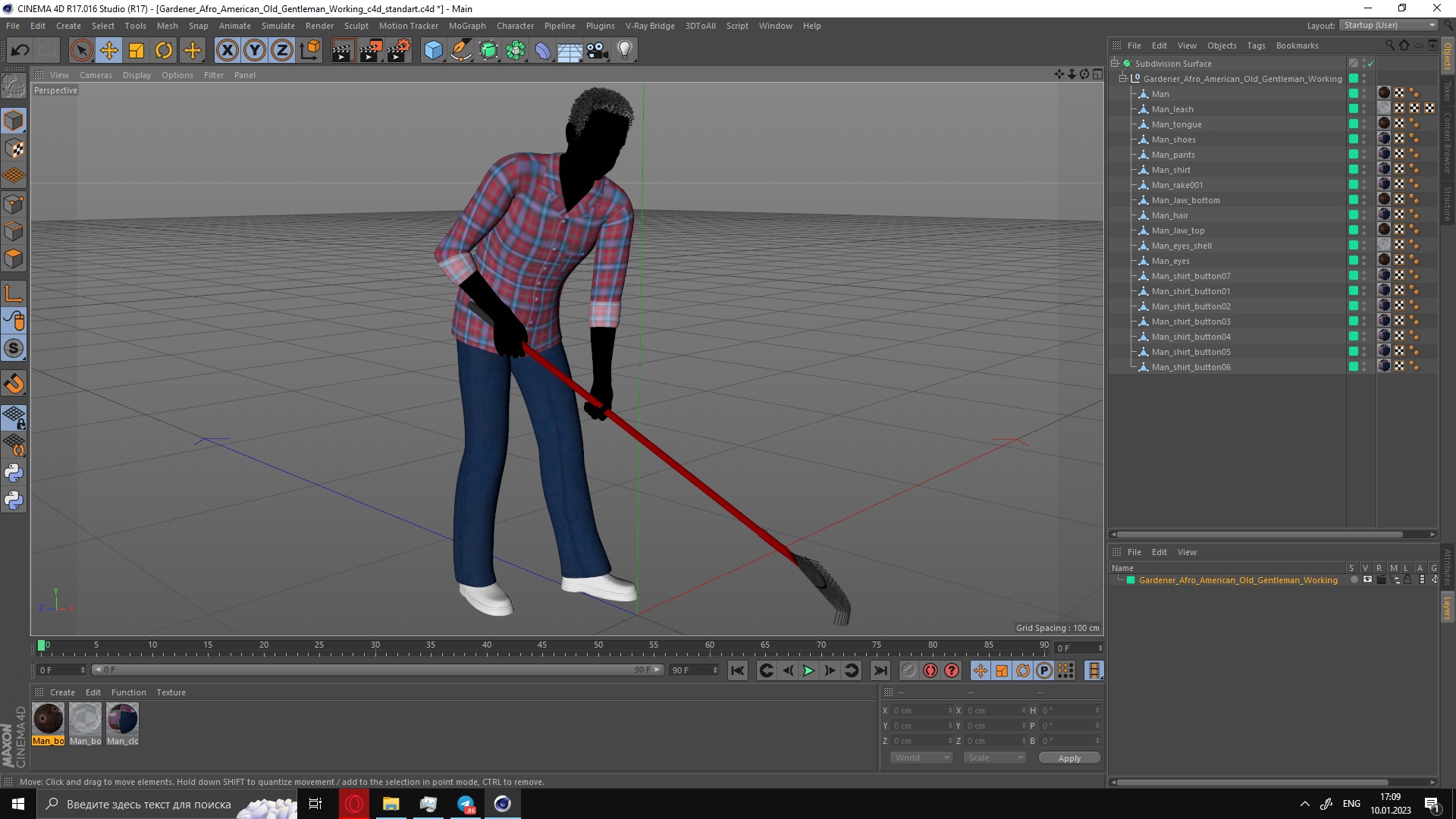The height and width of the screenshot is (819, 1456).
Task: Add a Cube primitive object
Action: pyautogui.click(x=433, y=51)
